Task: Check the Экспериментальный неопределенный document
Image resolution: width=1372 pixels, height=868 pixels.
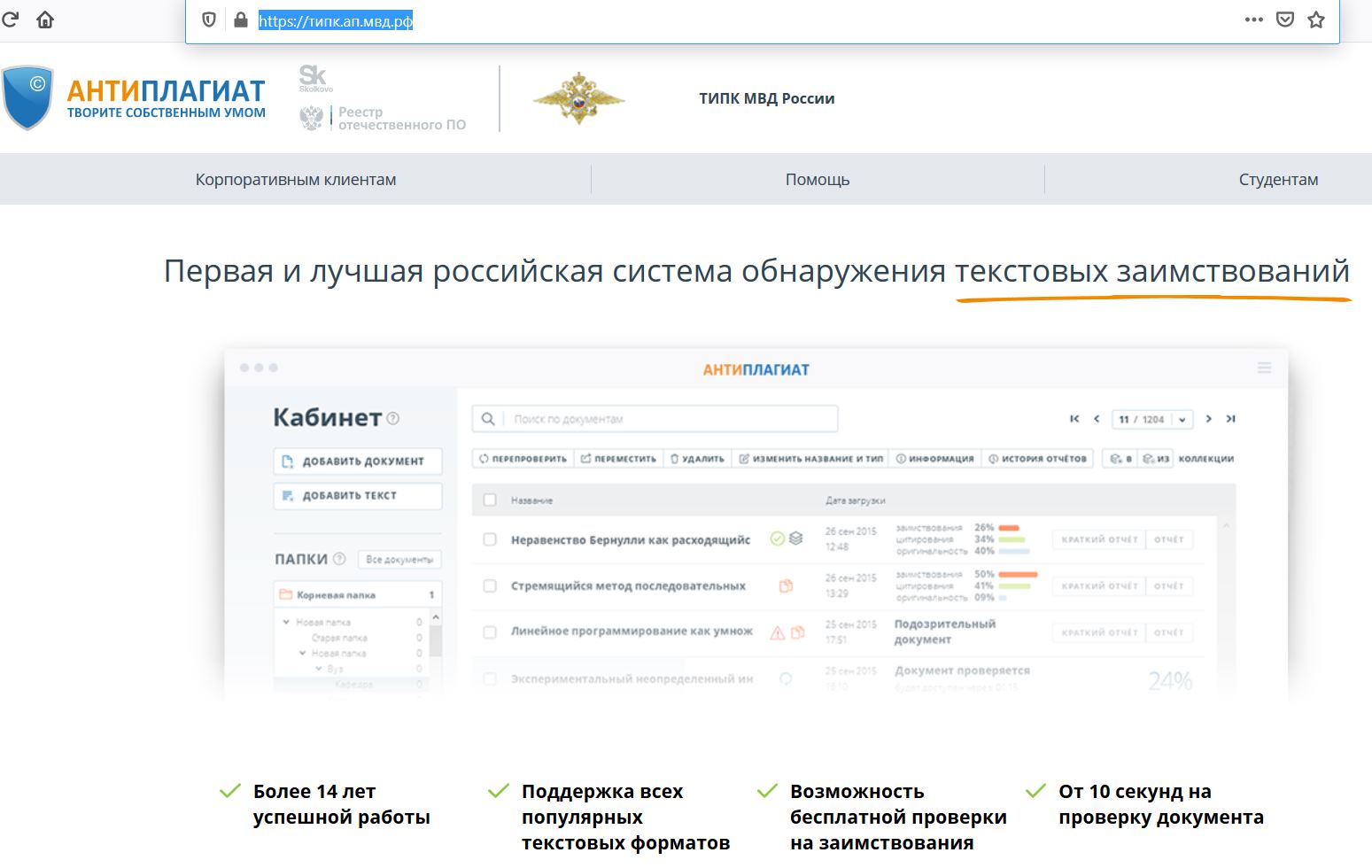Action: pos(490,678)
